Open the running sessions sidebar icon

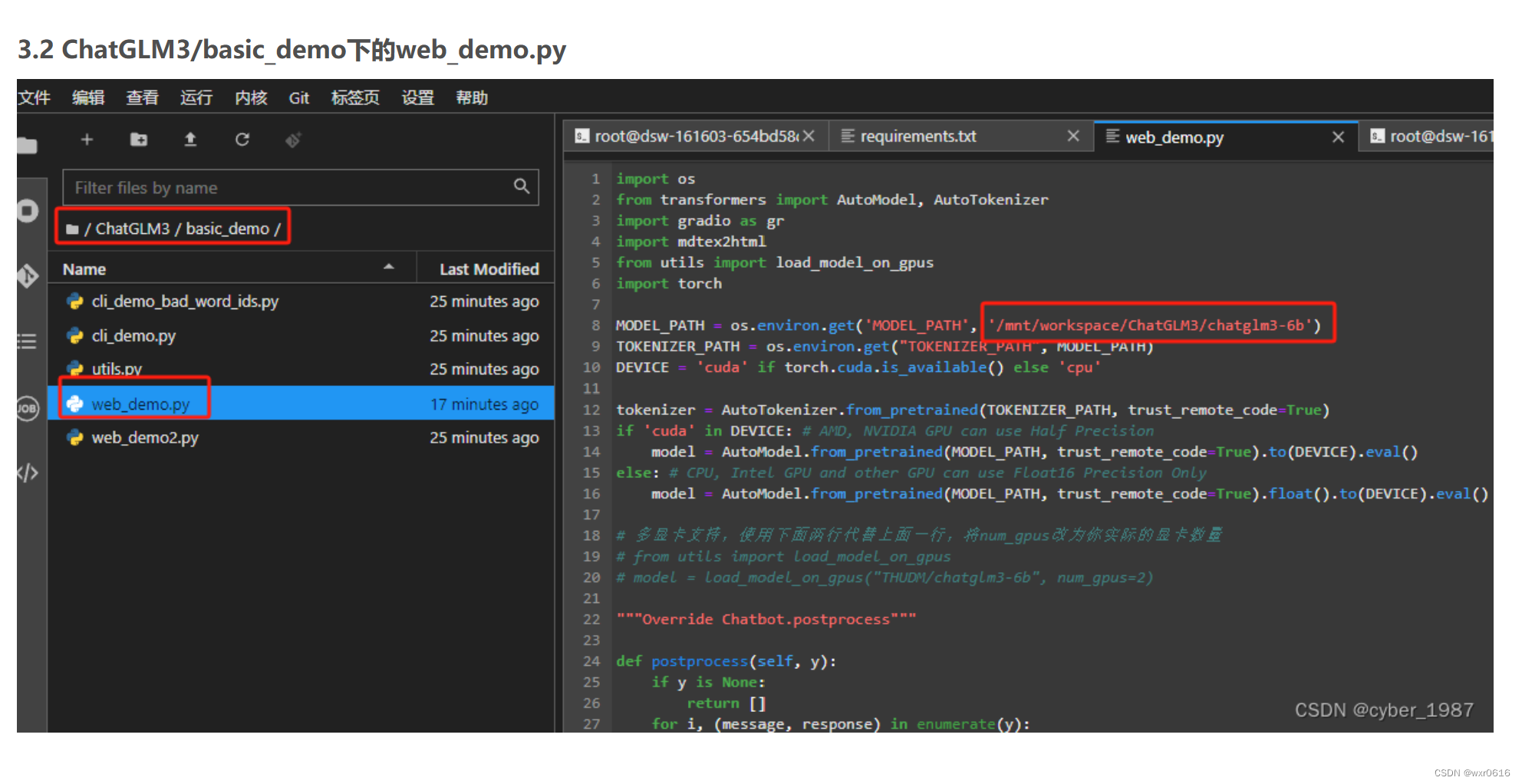point(28,210)
